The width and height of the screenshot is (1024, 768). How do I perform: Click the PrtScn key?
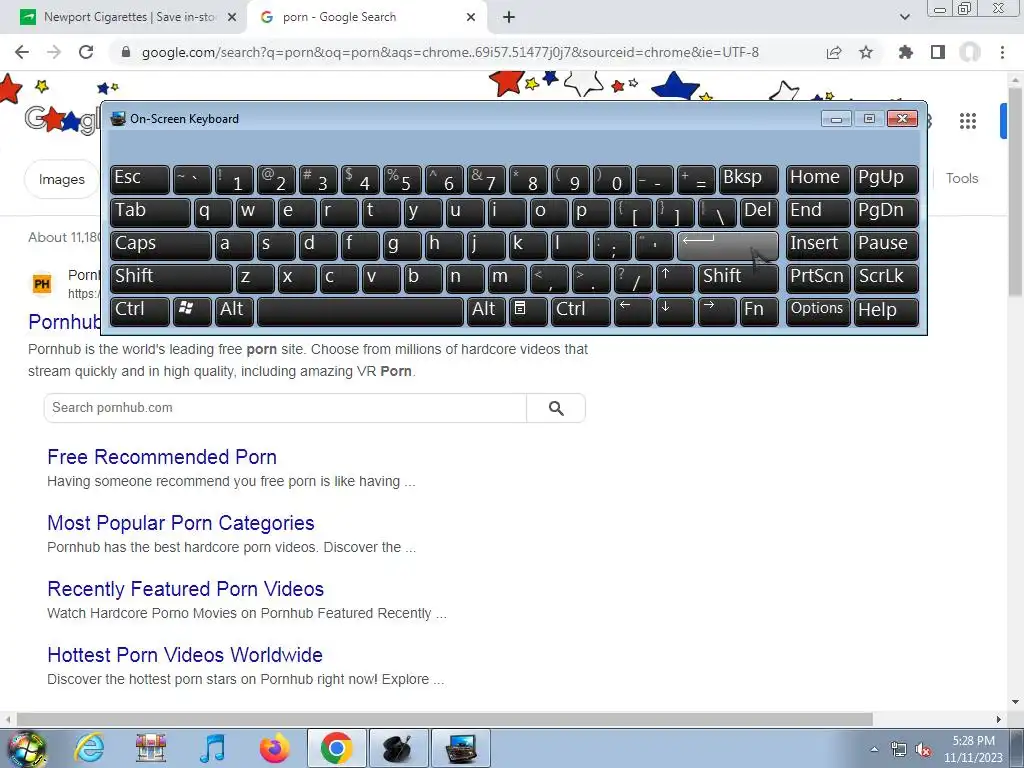pyautogui.click(x=818, y=278)
